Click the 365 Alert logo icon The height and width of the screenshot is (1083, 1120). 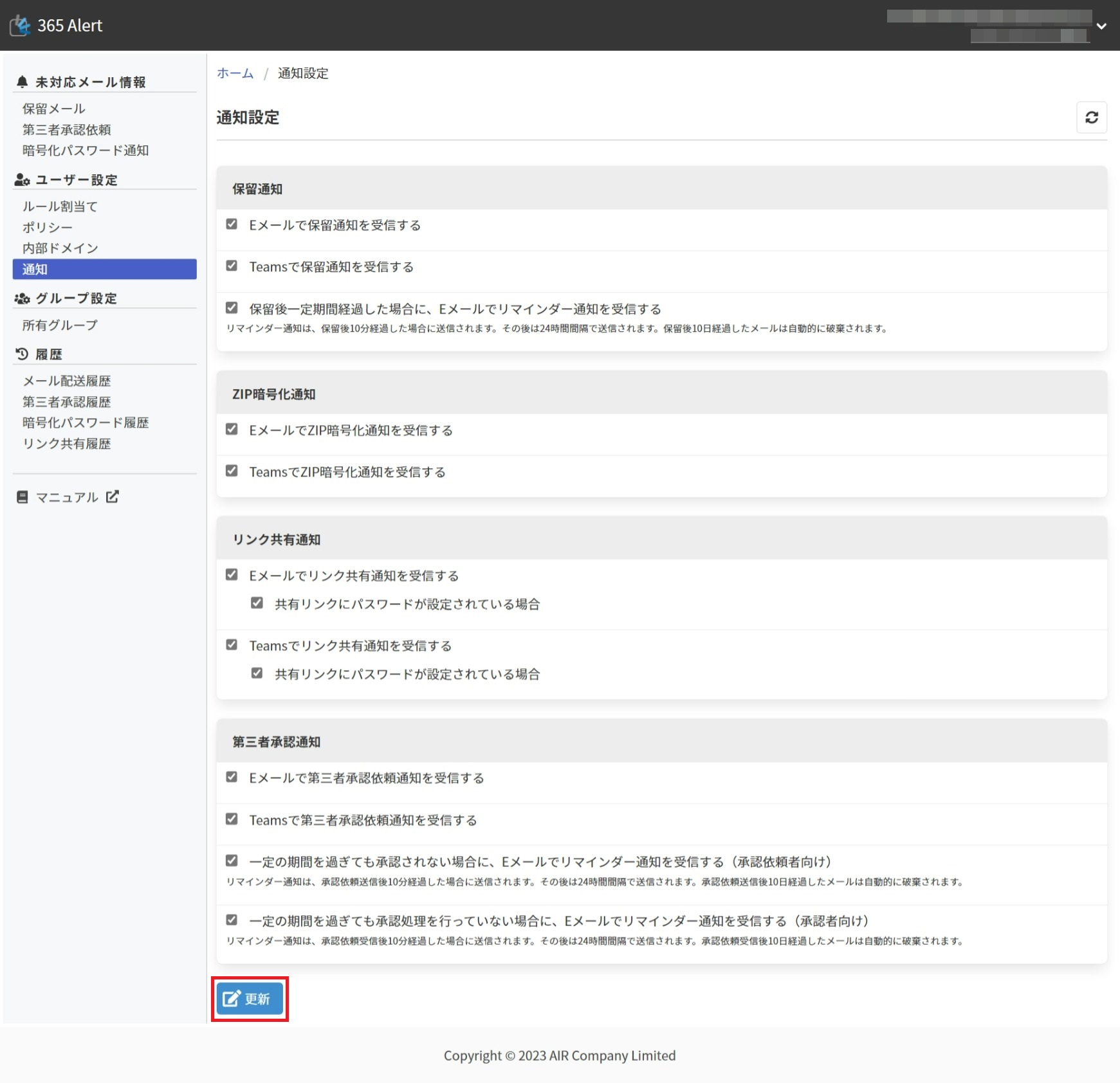click(21, 25)
